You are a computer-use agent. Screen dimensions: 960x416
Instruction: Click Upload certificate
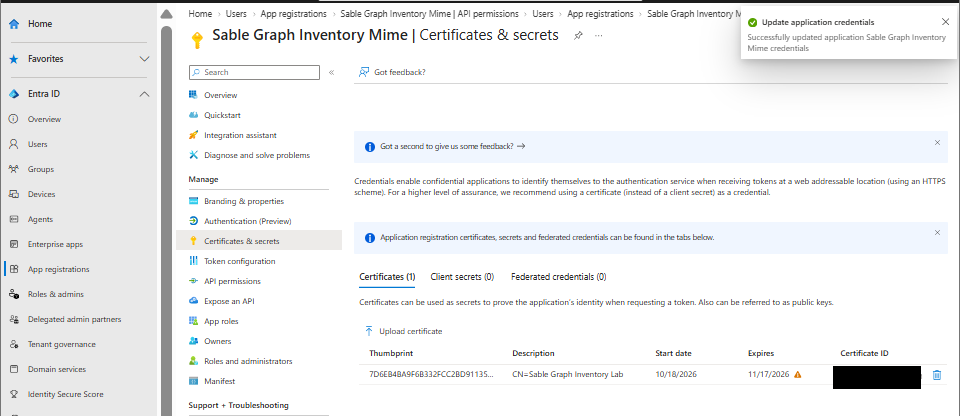tap(403, 331)
